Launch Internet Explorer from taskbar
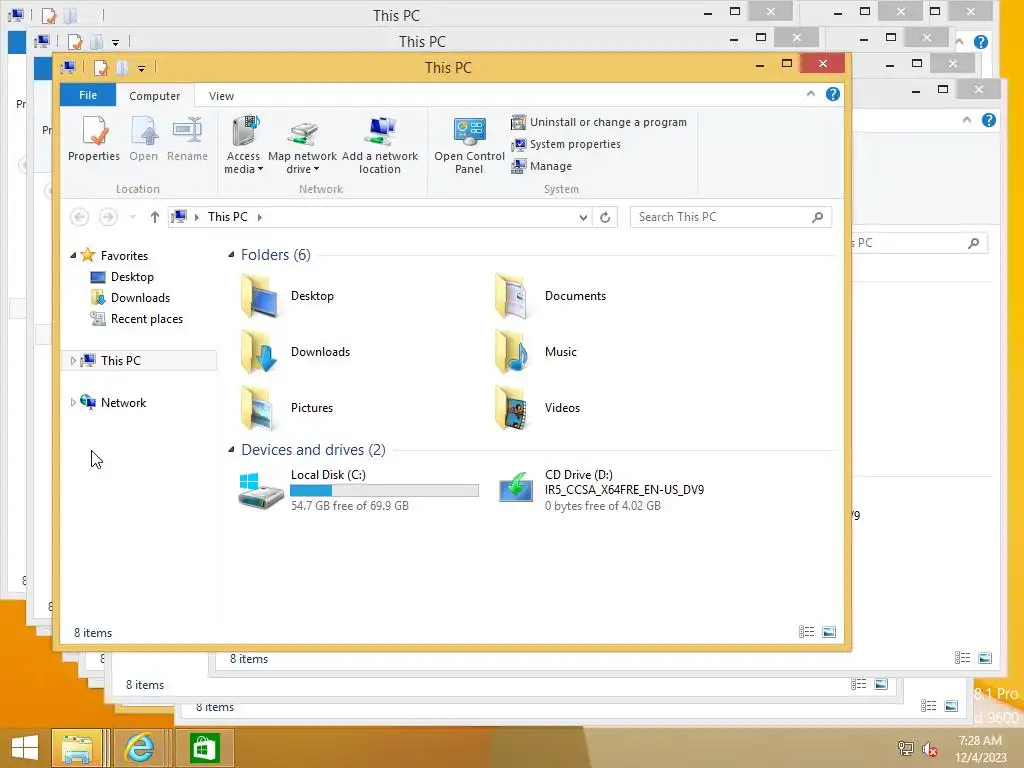This screenshot has width=1024, height=768. (140, 748)
